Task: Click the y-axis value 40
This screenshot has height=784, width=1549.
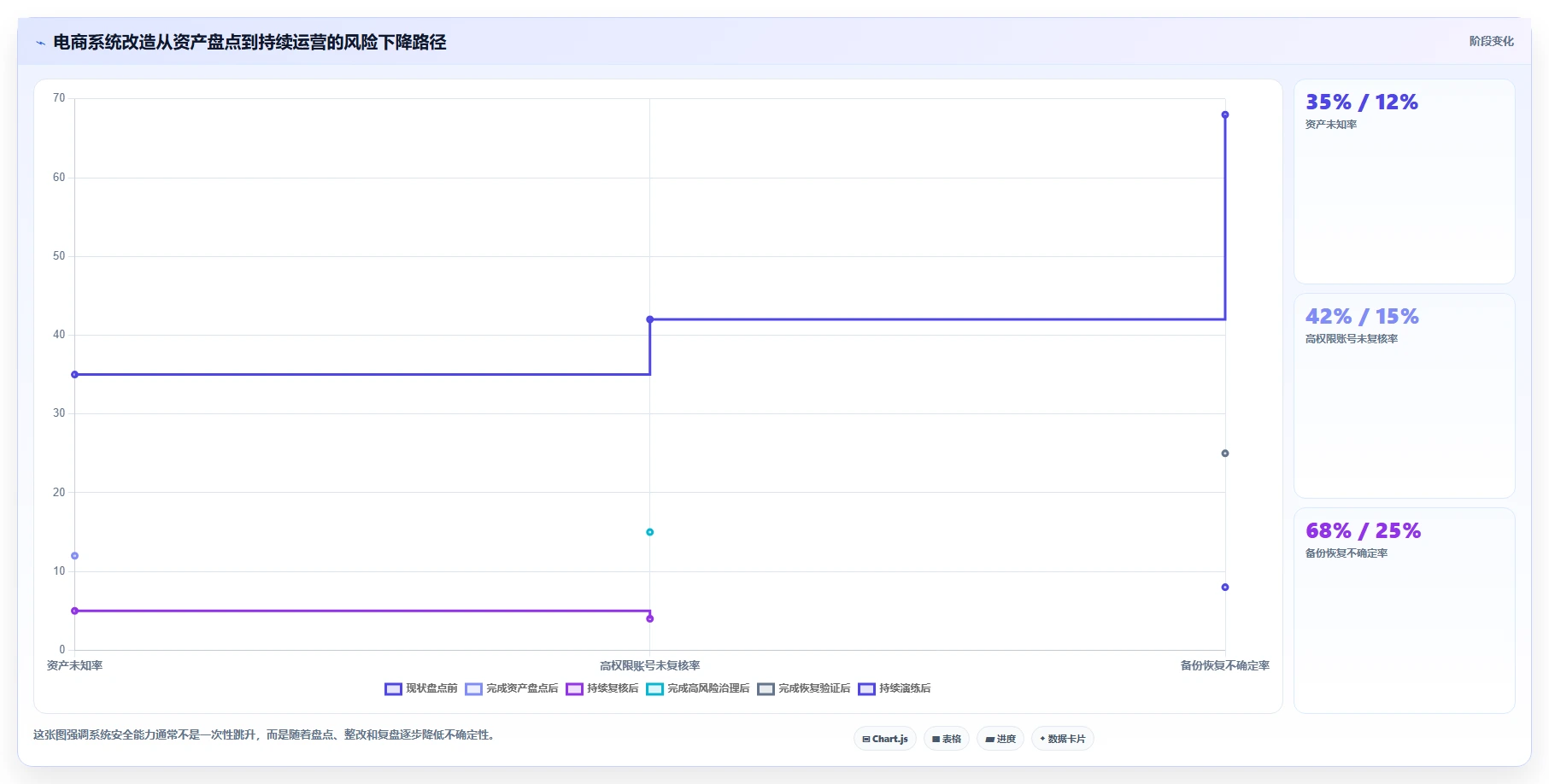Action: point(59,335)
